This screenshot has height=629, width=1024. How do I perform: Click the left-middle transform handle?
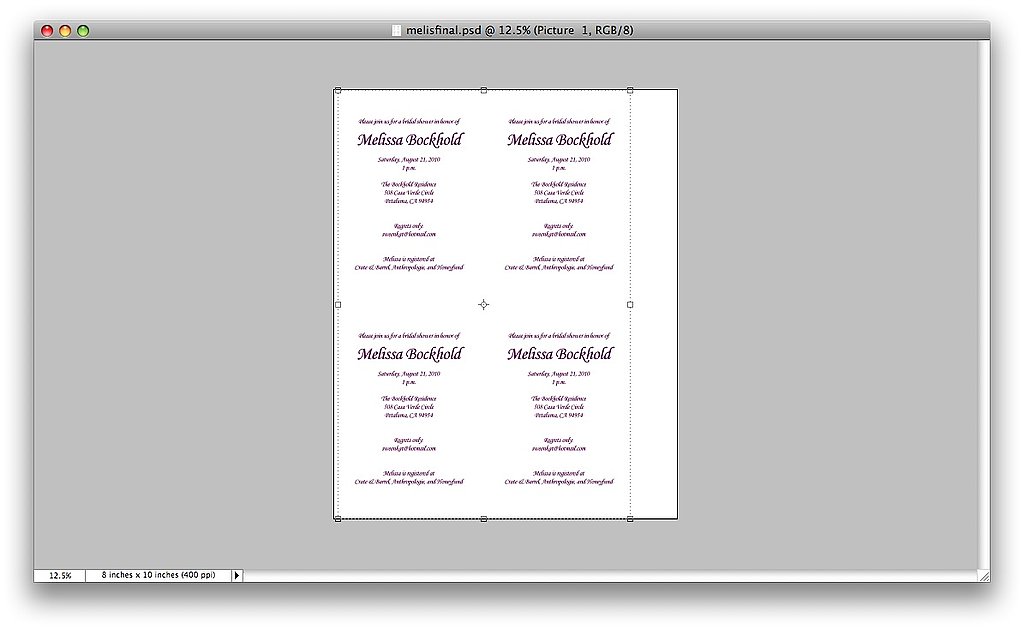coord(338,304)
